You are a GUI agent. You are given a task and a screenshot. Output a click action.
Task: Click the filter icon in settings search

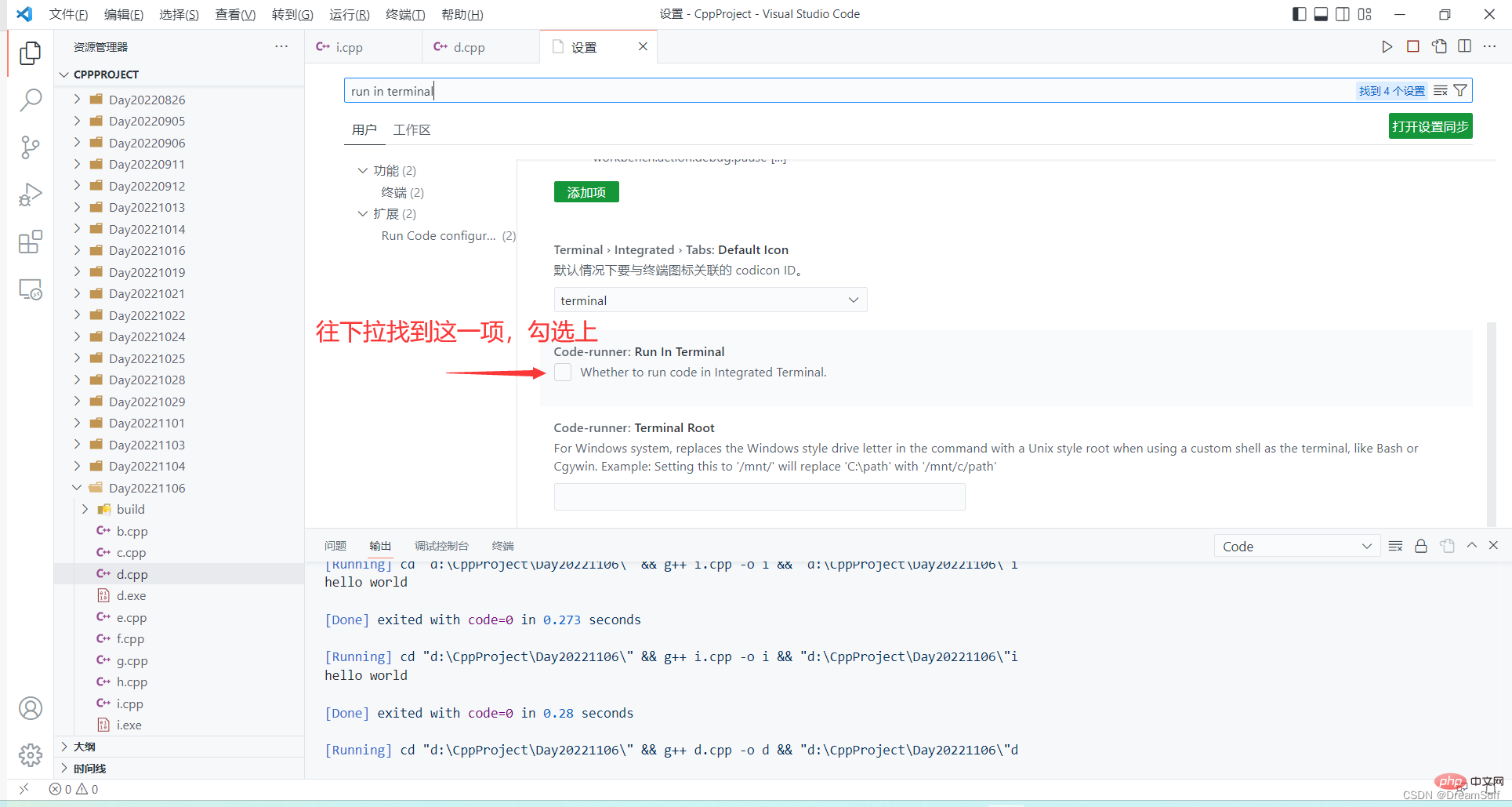click(x=1460, y=91)
